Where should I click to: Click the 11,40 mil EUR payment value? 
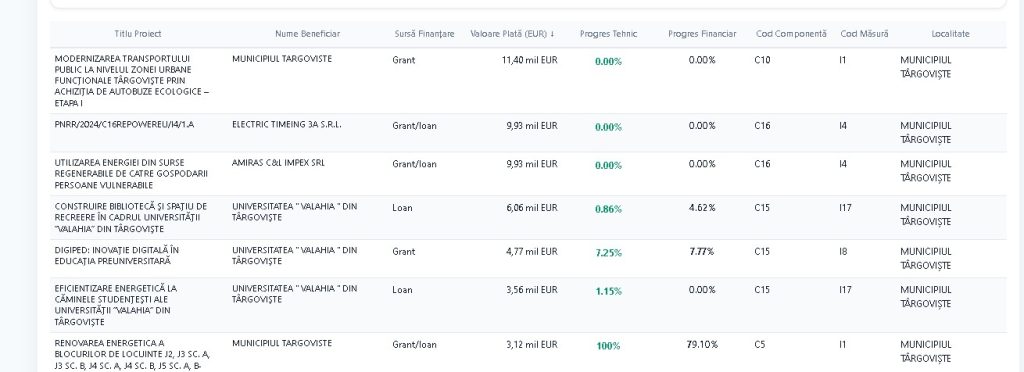pyautogui.click(x=530, y=60)
